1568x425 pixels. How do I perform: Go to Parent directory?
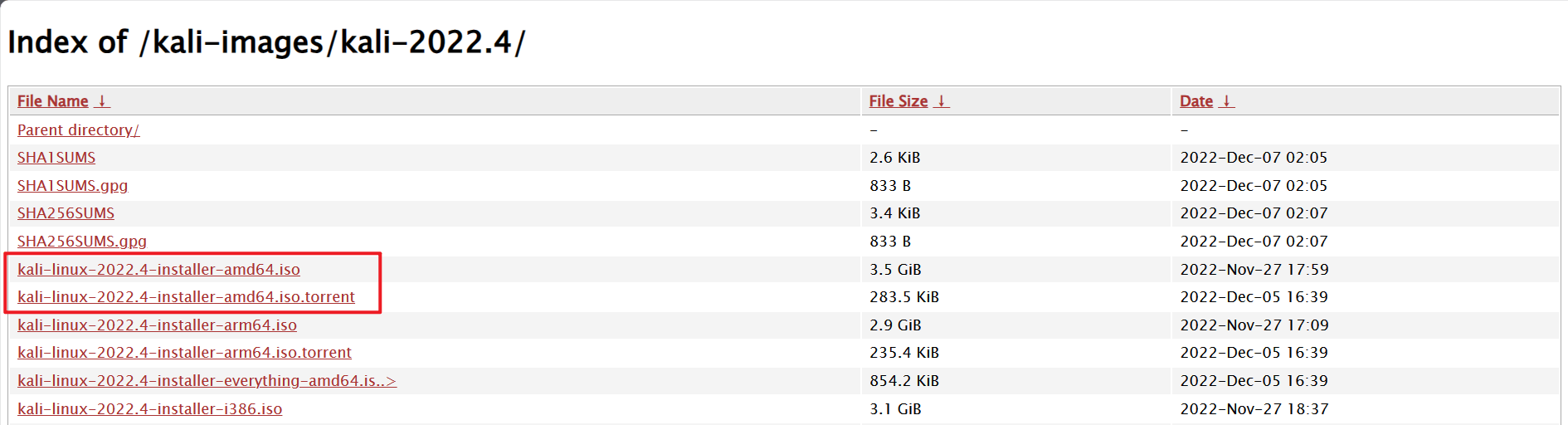[x=78, y=130]
